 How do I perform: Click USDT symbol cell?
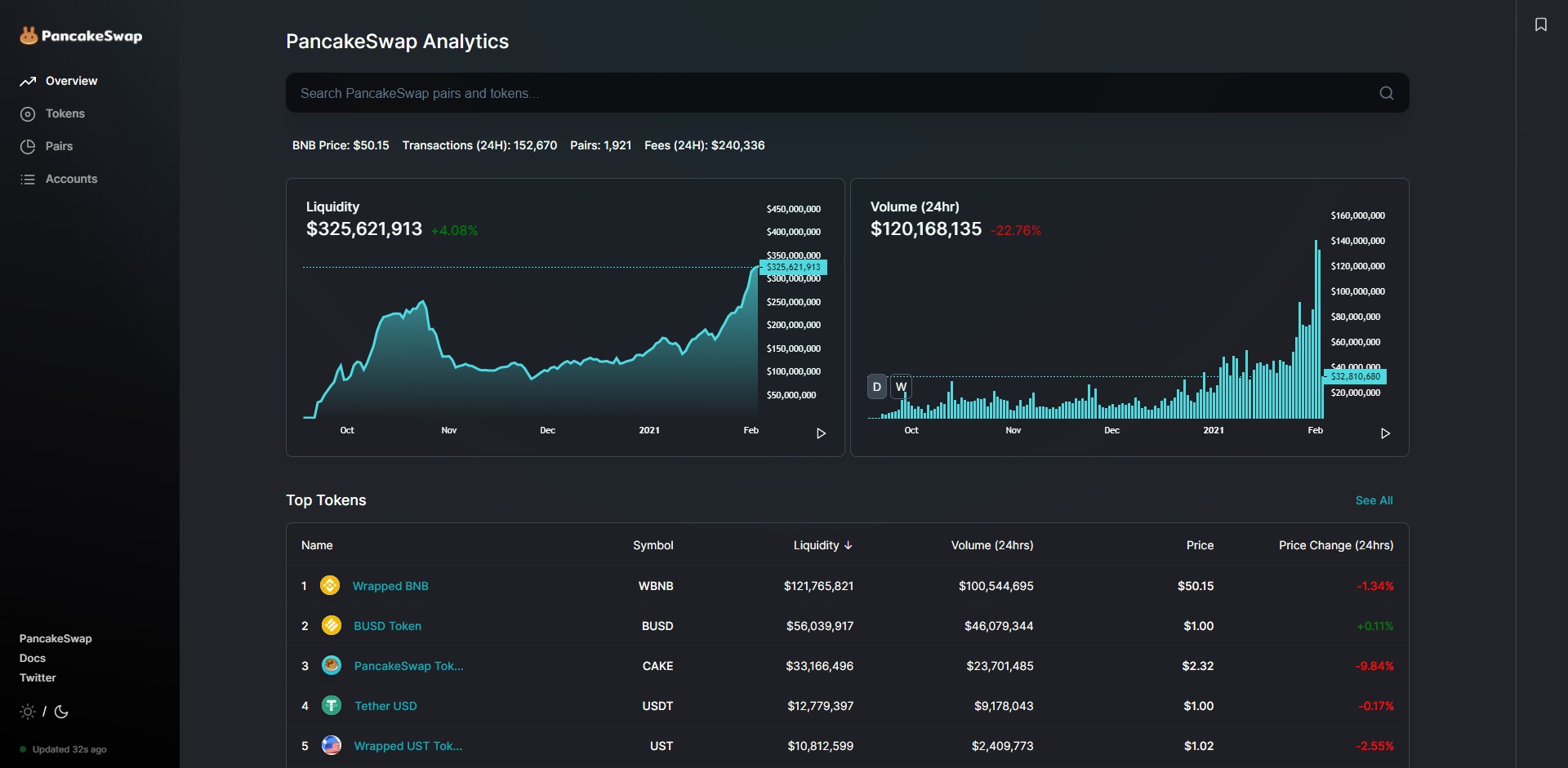657,706
